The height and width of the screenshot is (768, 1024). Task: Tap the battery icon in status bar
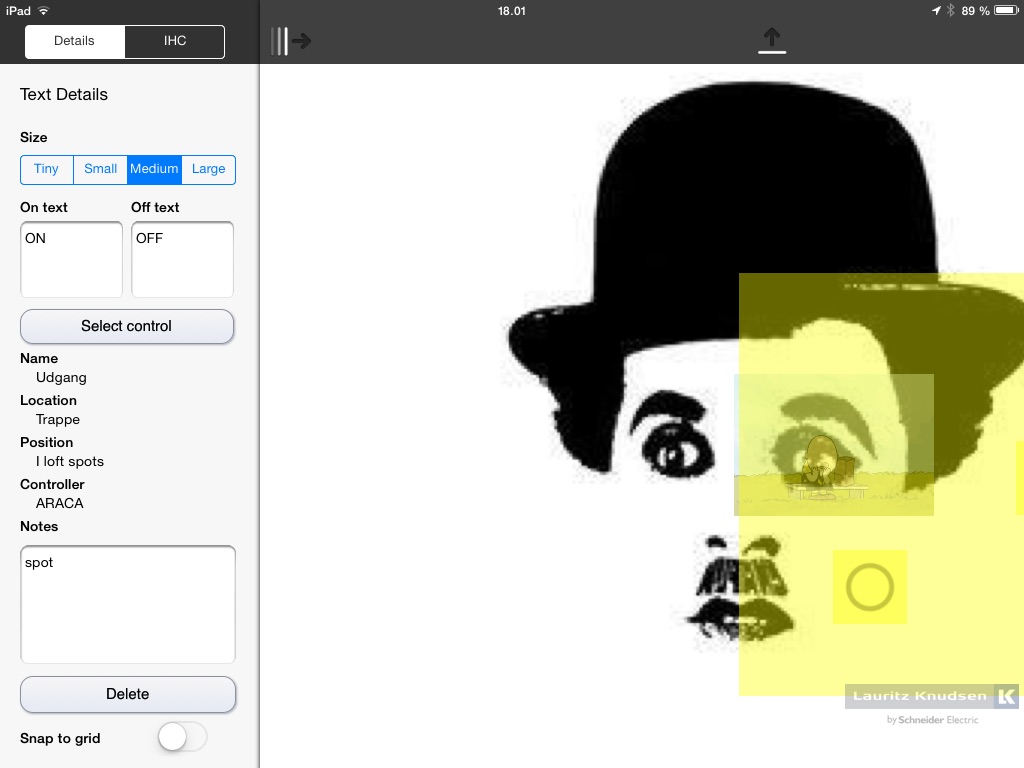pyautogui.click(x=1006, y=10)
